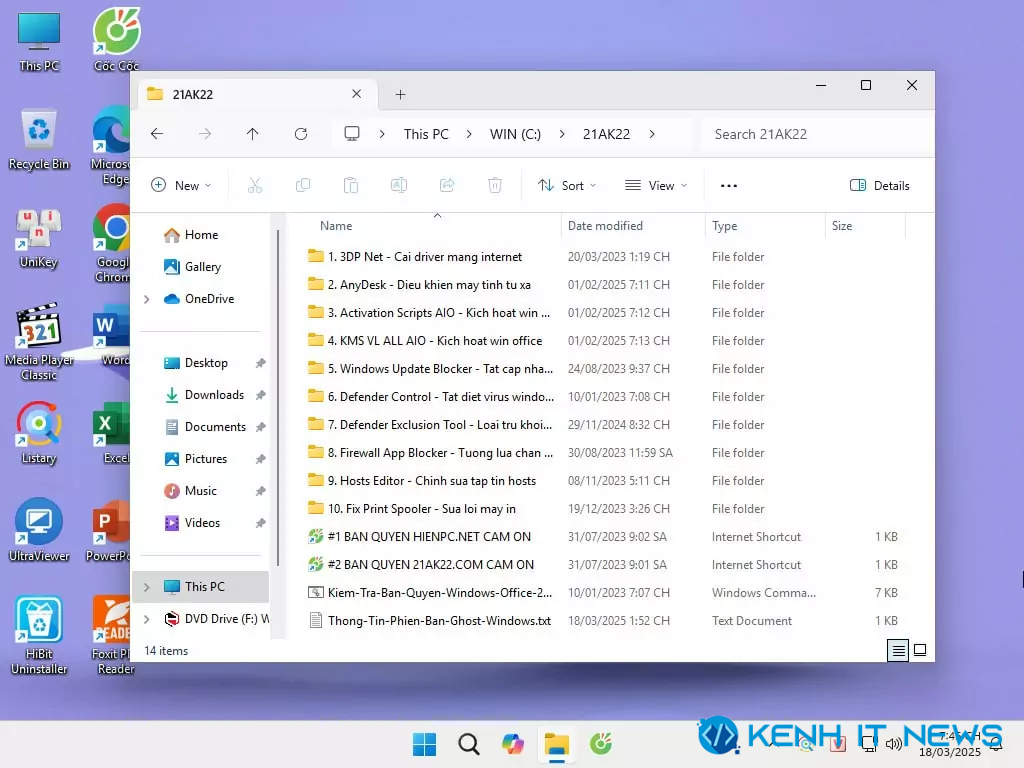1024x768 pixels.
Task: Click the PC monitor icon in address bar
Action: tap(352, 134)
